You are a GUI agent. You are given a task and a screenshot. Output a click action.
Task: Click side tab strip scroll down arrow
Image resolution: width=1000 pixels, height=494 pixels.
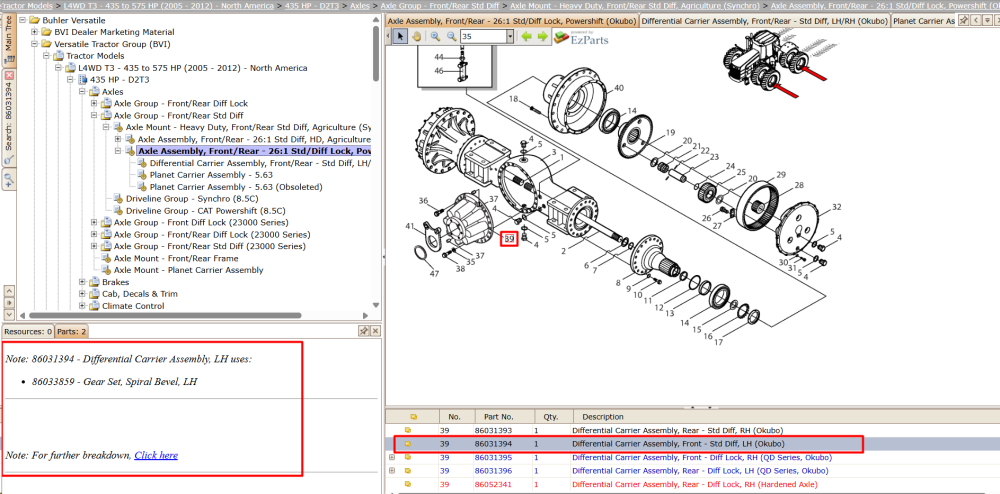[x=9, y=315]
